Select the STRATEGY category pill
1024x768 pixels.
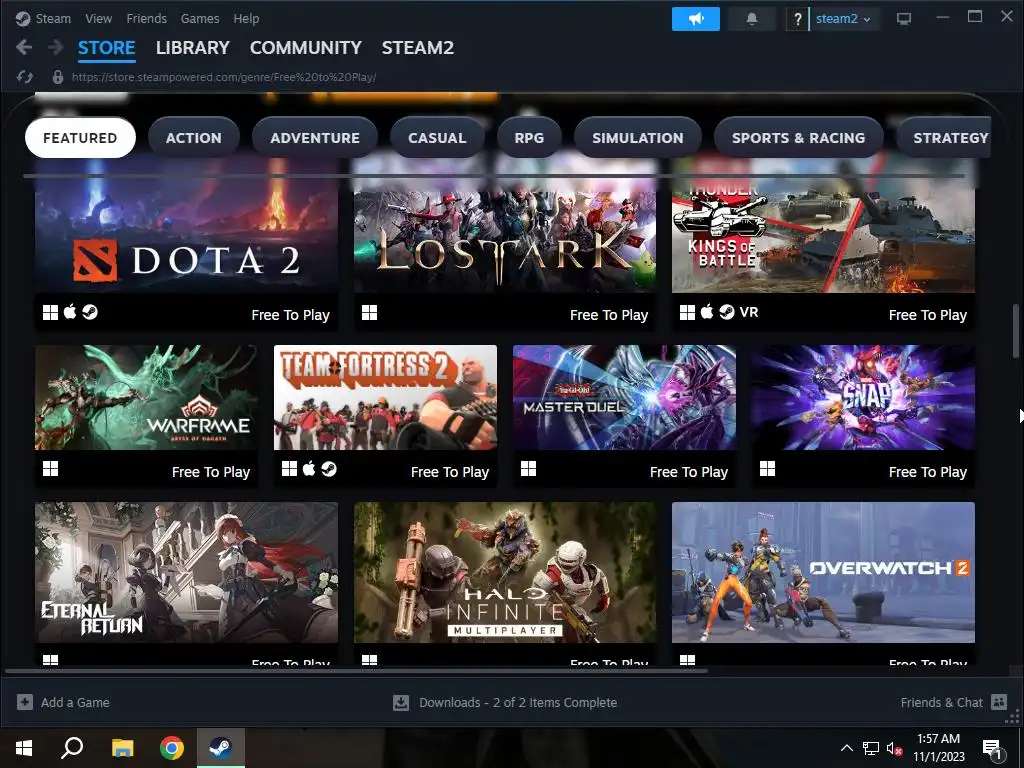click(x=944, y=138)
